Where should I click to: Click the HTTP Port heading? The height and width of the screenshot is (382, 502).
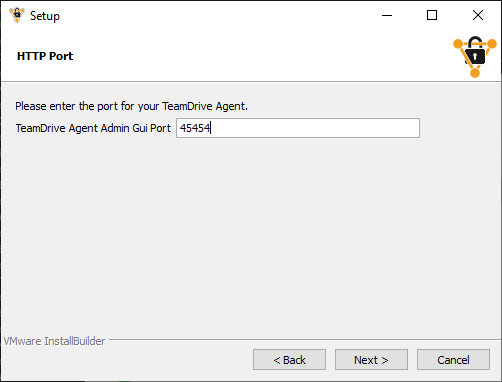coord(45,56)
